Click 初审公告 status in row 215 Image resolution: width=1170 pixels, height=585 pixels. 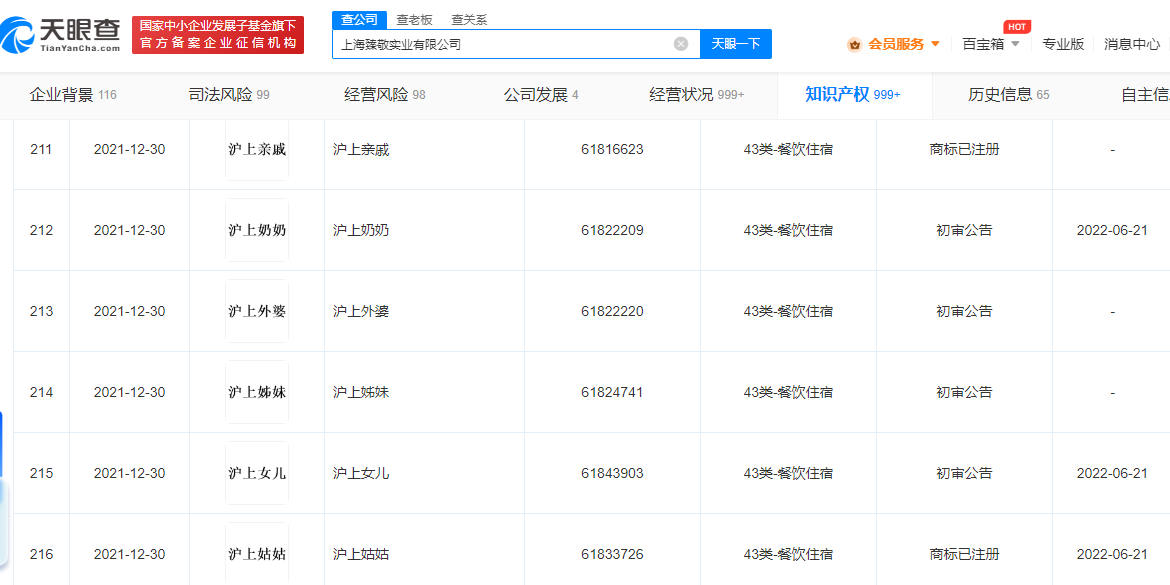pos(964,473)
